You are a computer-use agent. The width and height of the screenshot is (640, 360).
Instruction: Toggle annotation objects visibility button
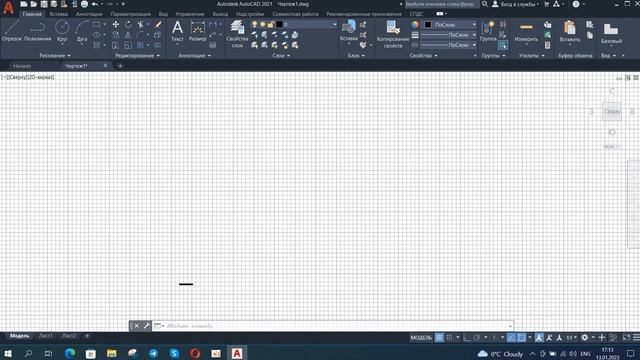[539, 338]
